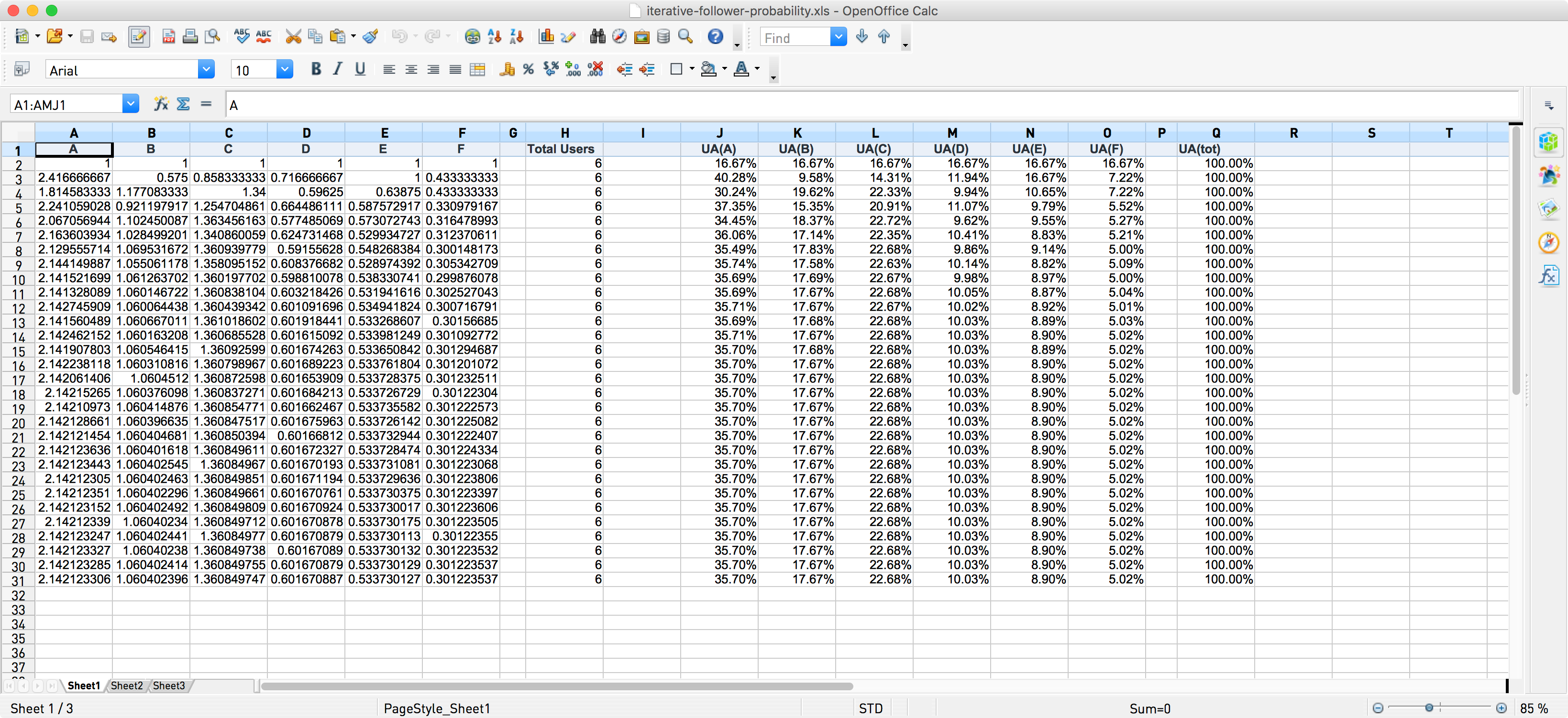Click the Undo arrow
This screenshot has height=718, width=1568.
[x=399, y=37]
